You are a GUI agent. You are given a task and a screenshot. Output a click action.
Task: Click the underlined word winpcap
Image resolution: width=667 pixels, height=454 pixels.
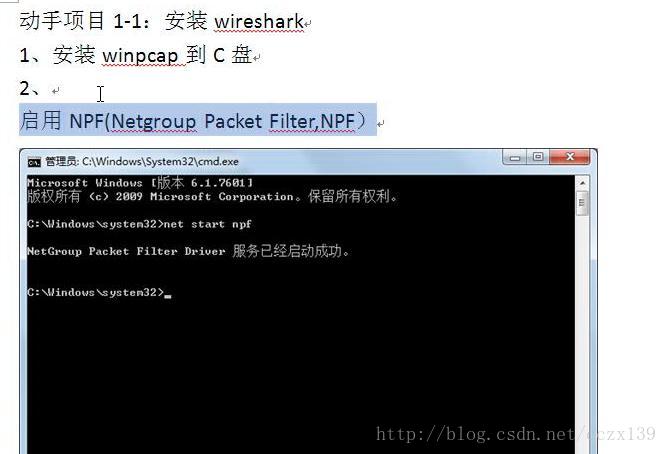(140, 55)
